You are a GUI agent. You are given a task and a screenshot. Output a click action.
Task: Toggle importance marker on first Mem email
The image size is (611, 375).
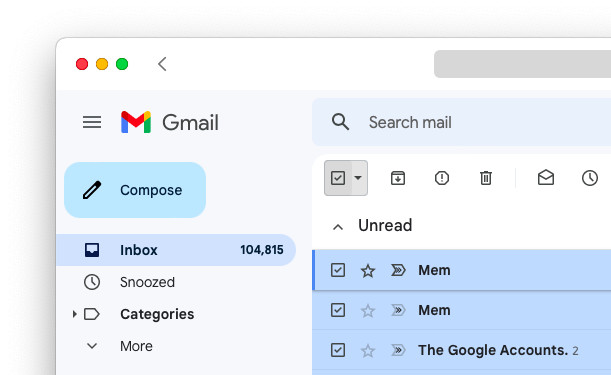398,270
